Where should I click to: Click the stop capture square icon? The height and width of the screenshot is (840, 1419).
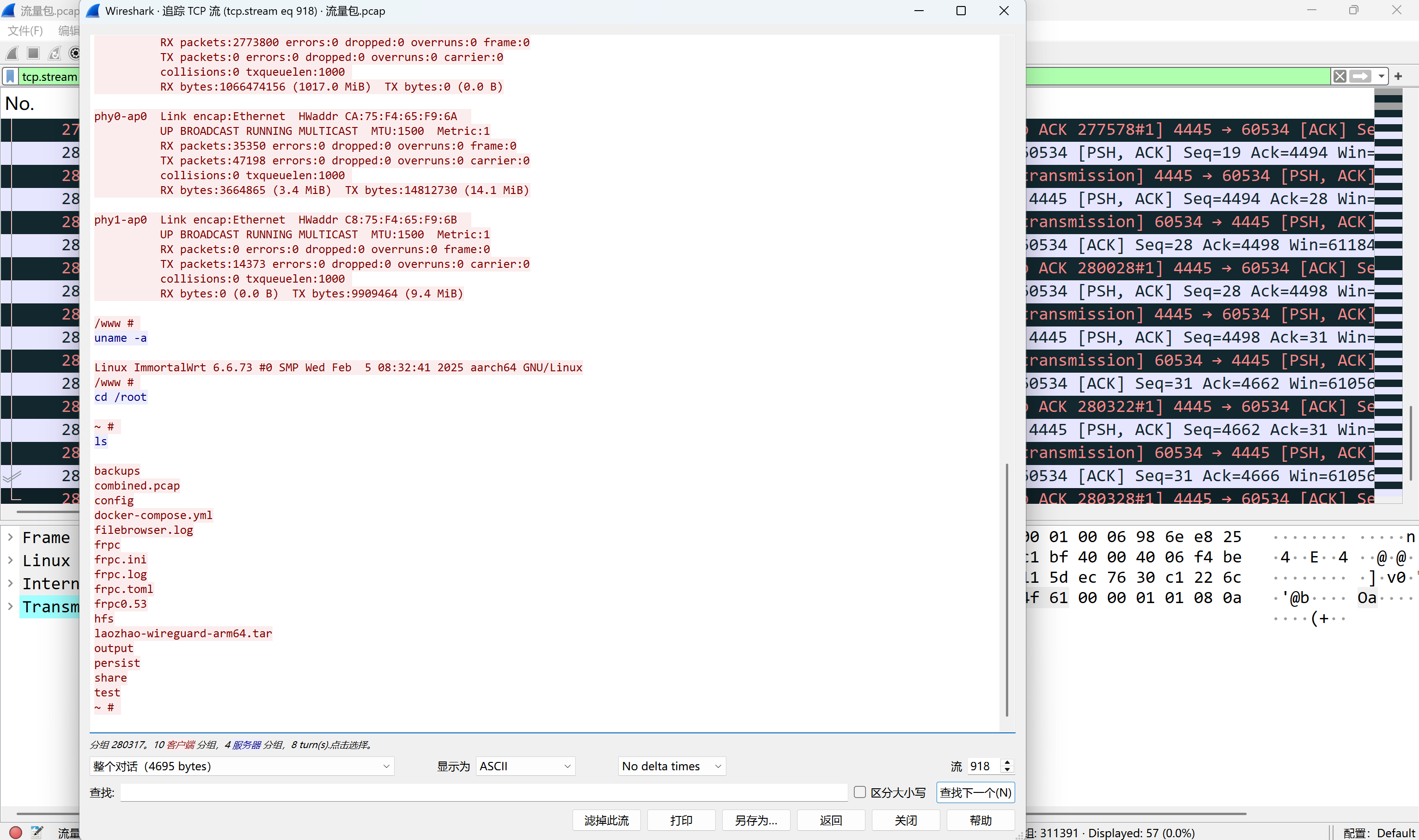click(x=33, y=53)
